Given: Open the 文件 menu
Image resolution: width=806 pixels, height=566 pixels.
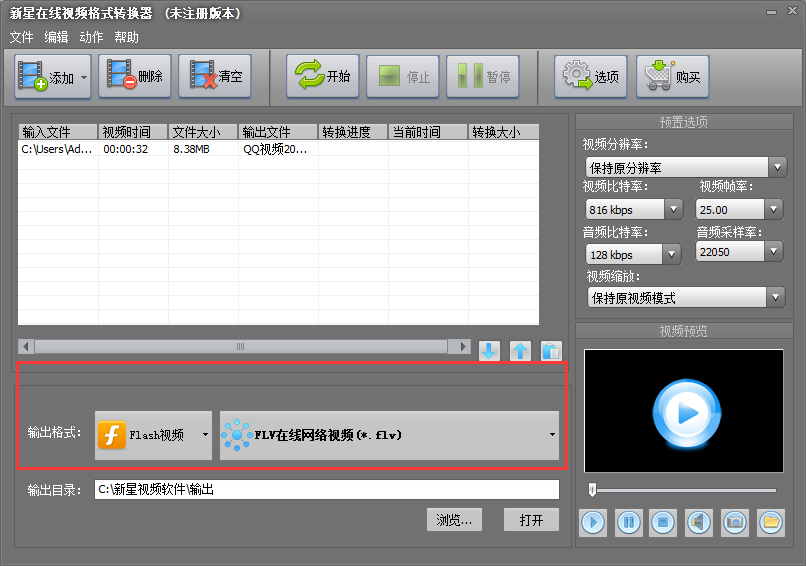Looking at the screenshot, I should tap(21, 38).
